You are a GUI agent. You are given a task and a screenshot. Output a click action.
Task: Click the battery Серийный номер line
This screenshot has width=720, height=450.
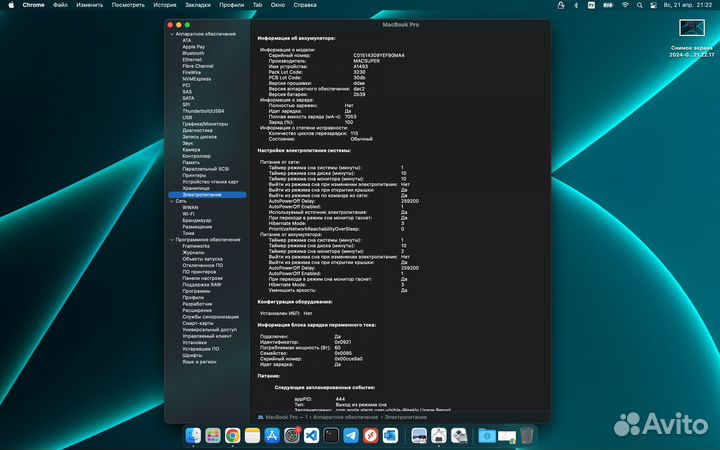[336, 56]
